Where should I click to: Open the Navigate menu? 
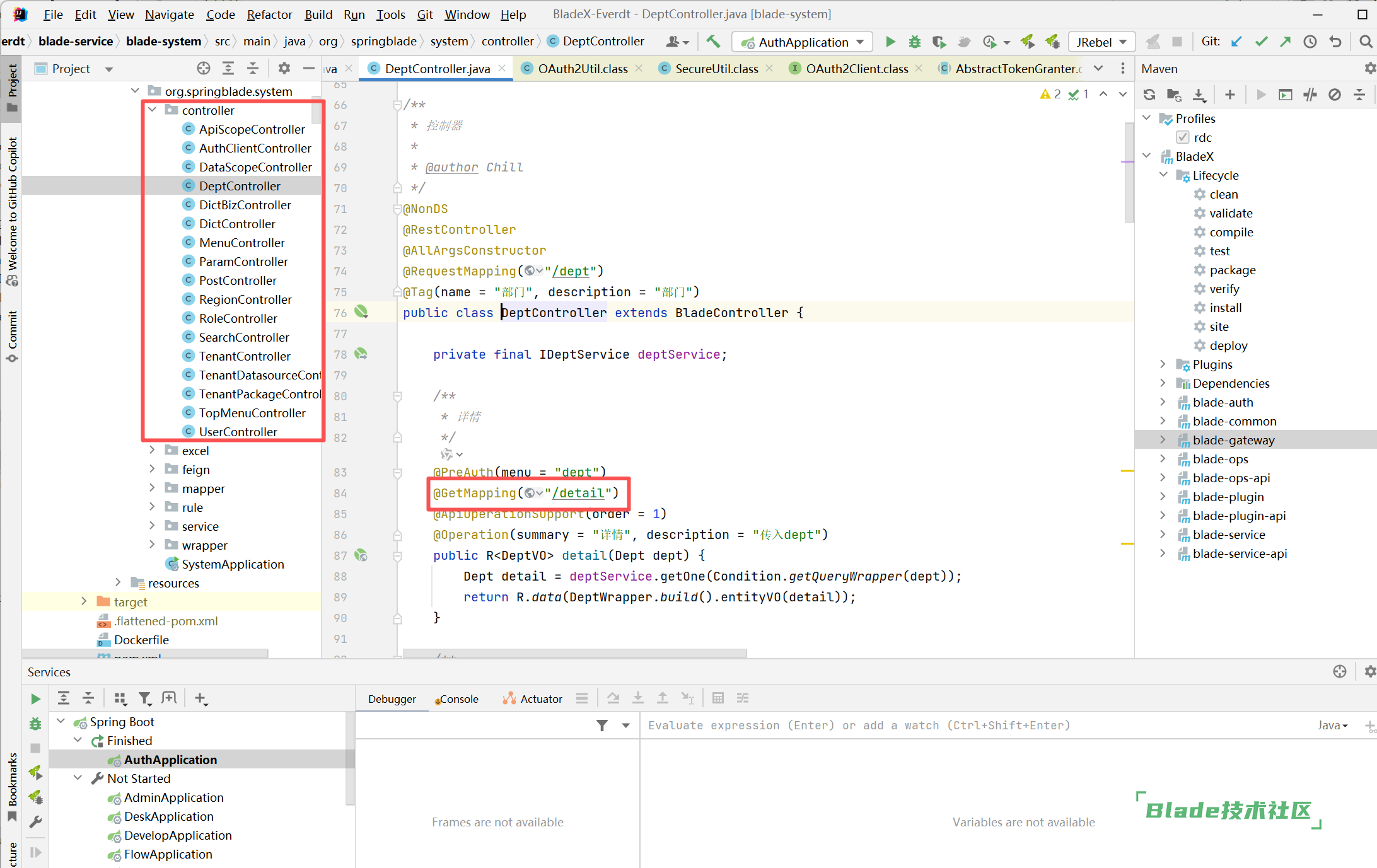tap(170, 14)
